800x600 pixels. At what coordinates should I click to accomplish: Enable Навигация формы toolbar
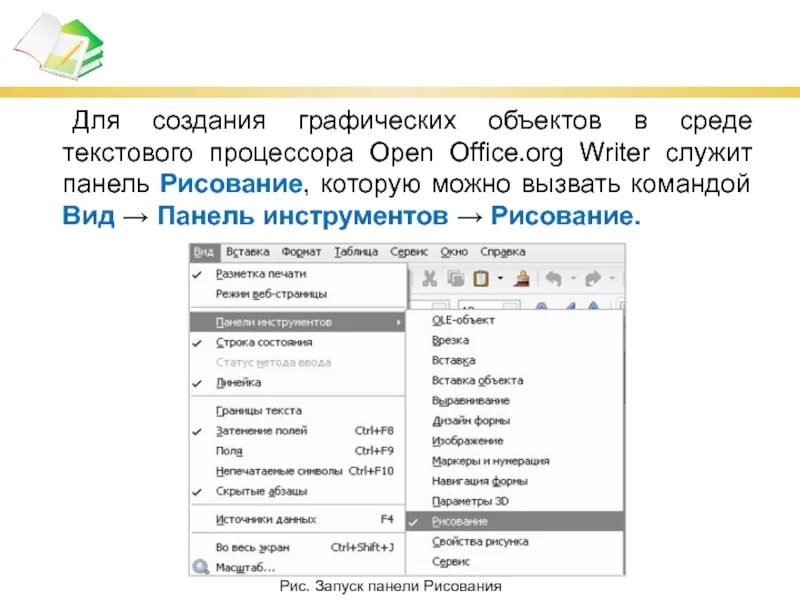coord(515,481)
